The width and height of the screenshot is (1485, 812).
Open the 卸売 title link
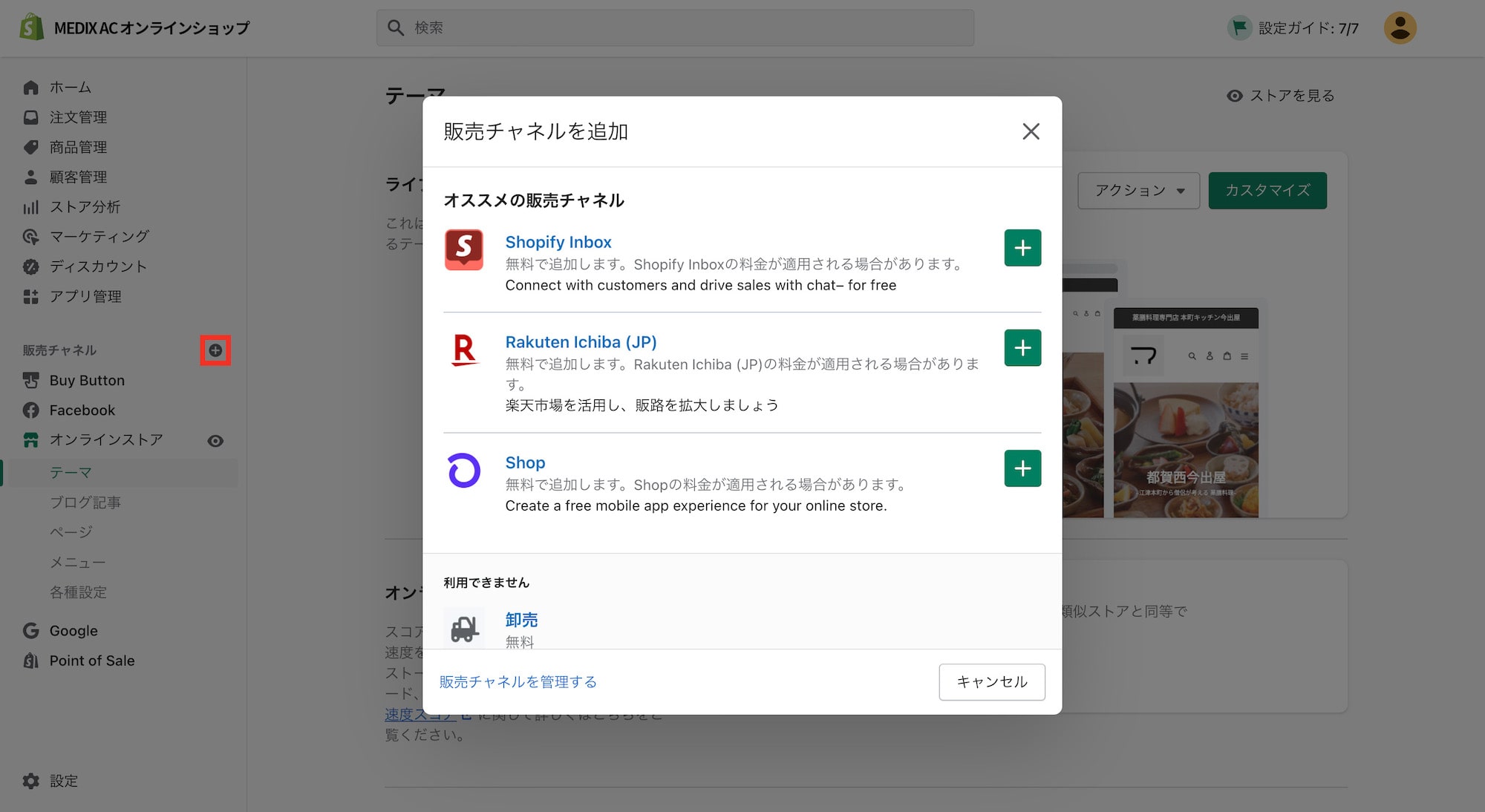point(521,620)
